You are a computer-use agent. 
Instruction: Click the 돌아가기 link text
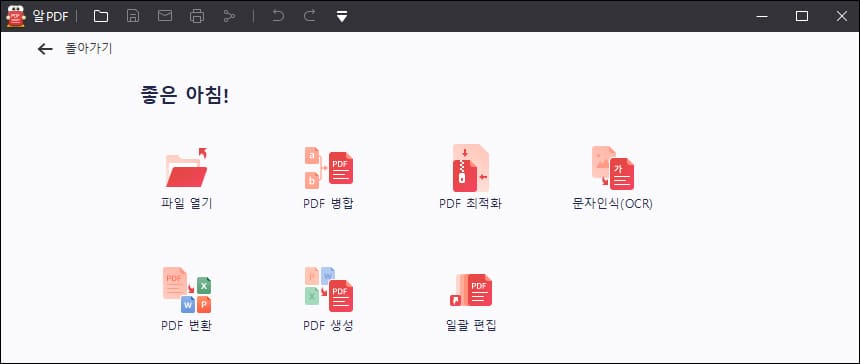(x=89, y=48)
